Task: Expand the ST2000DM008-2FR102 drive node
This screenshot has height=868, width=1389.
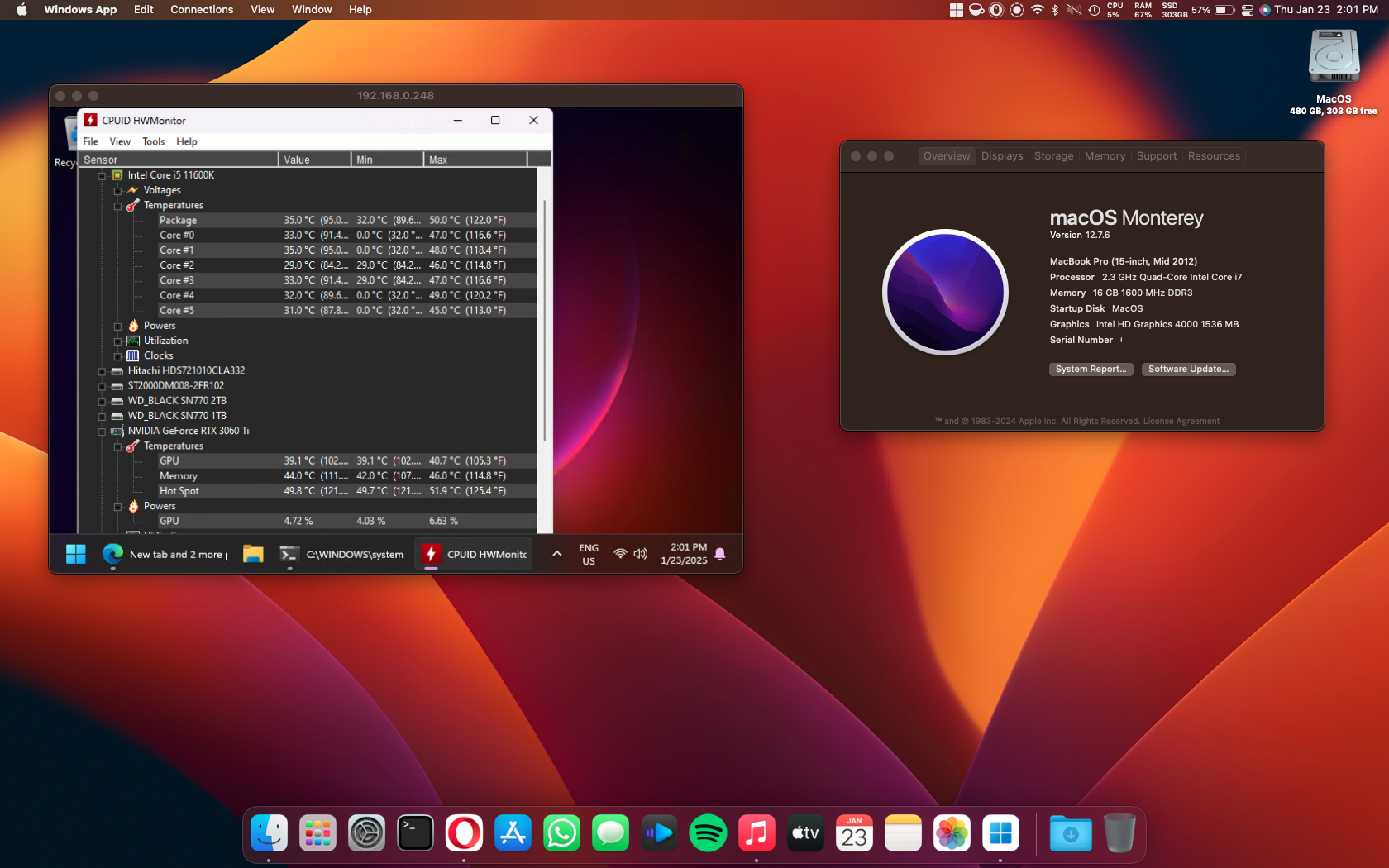Action: 103,386
